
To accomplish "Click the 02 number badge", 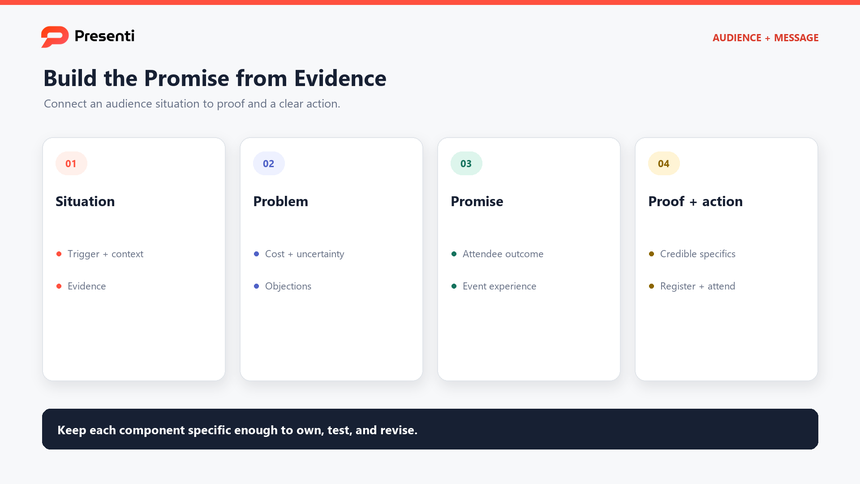I will click(269, 164).
